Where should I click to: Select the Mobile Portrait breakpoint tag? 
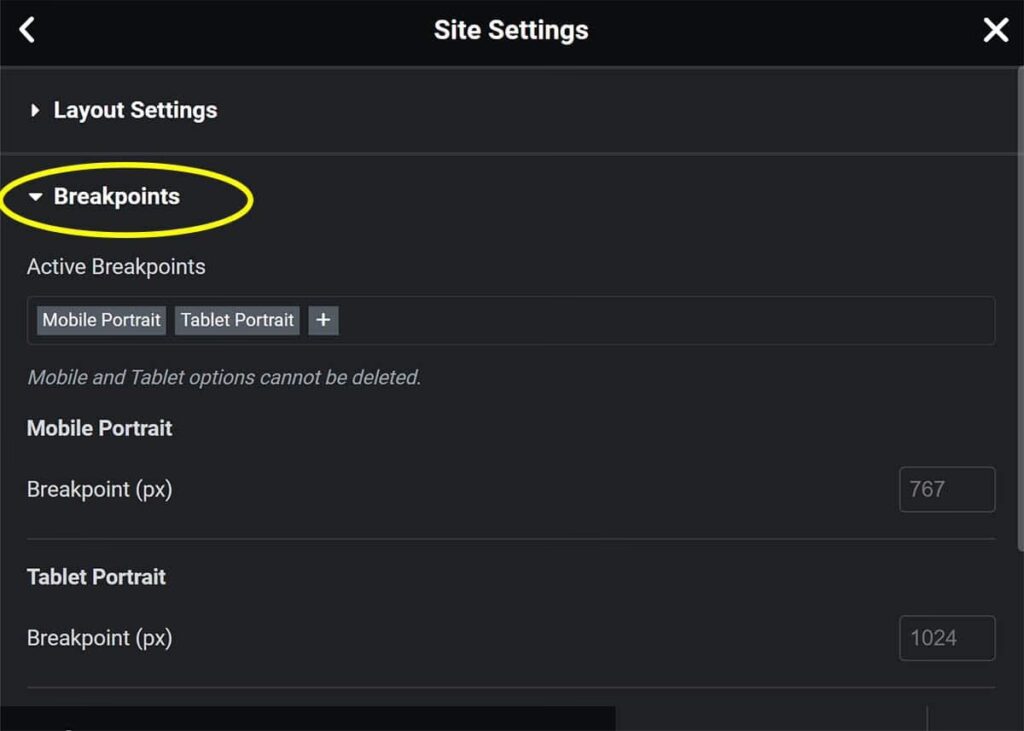point(101,320)
